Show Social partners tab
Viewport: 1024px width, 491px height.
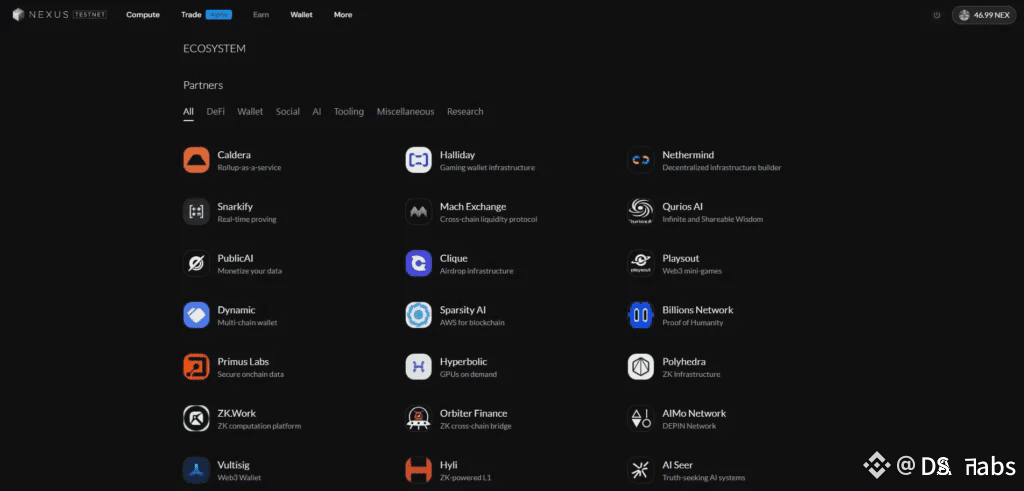point(287,112)
